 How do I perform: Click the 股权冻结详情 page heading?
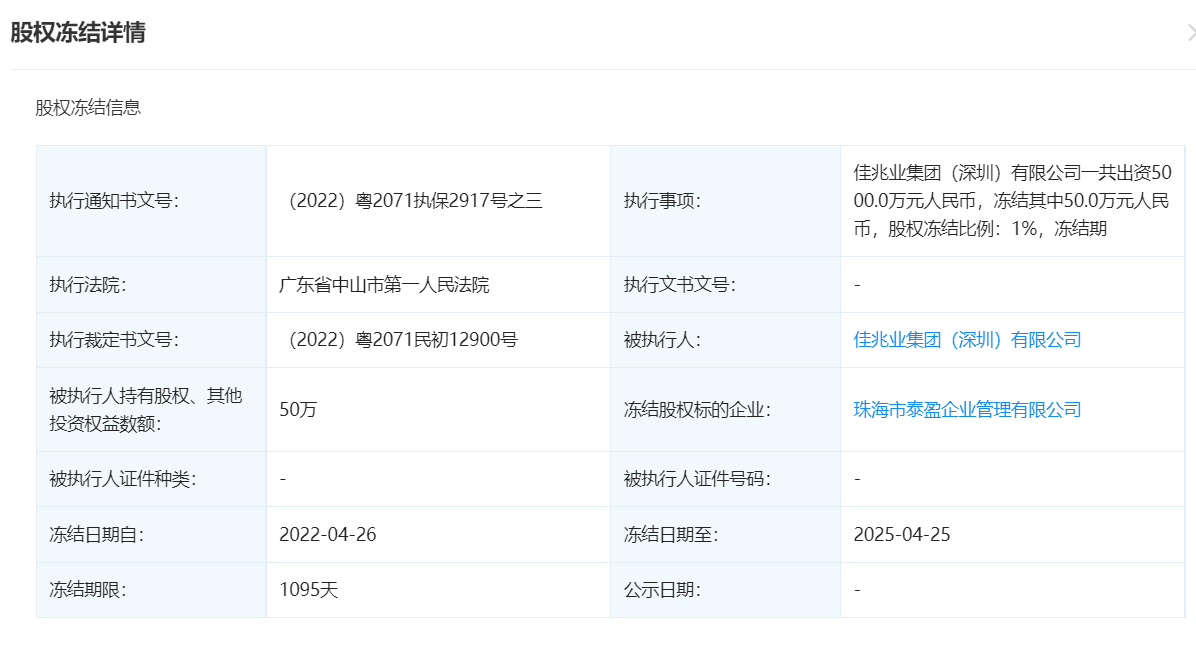pos(78,33)
